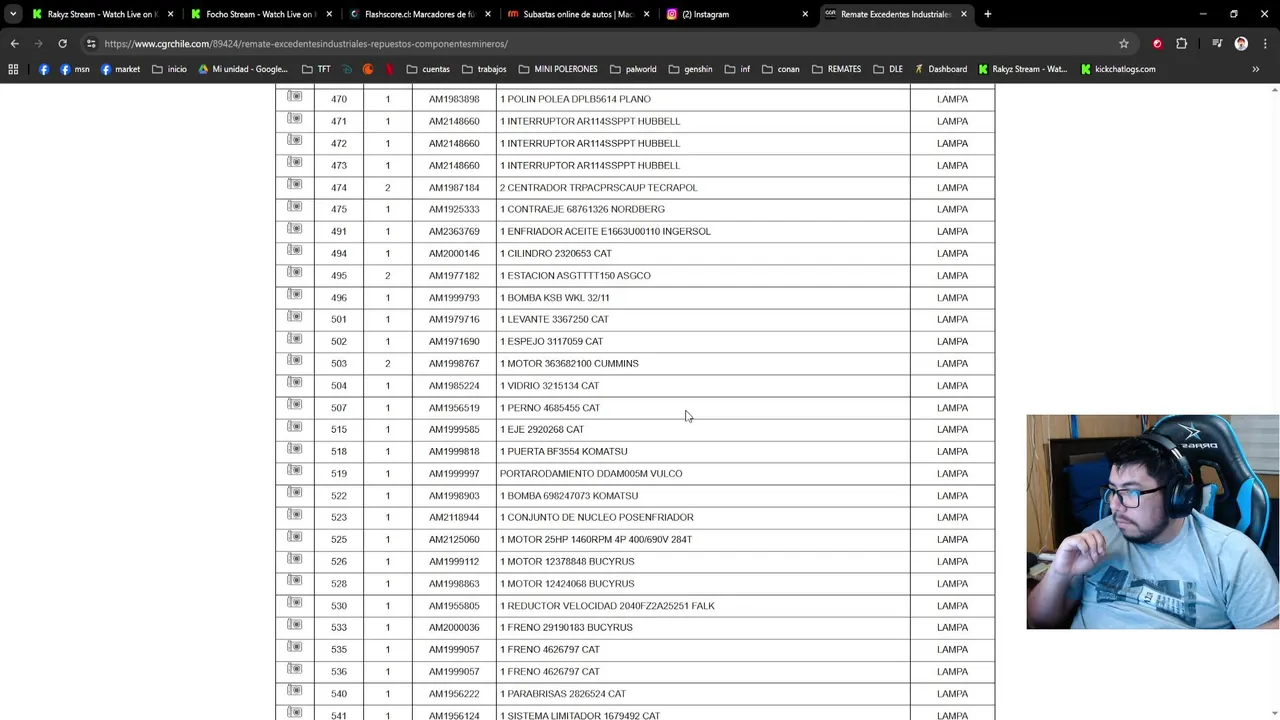
Task: Bookmark this page with star icon
Action: tap(1124, 44)
